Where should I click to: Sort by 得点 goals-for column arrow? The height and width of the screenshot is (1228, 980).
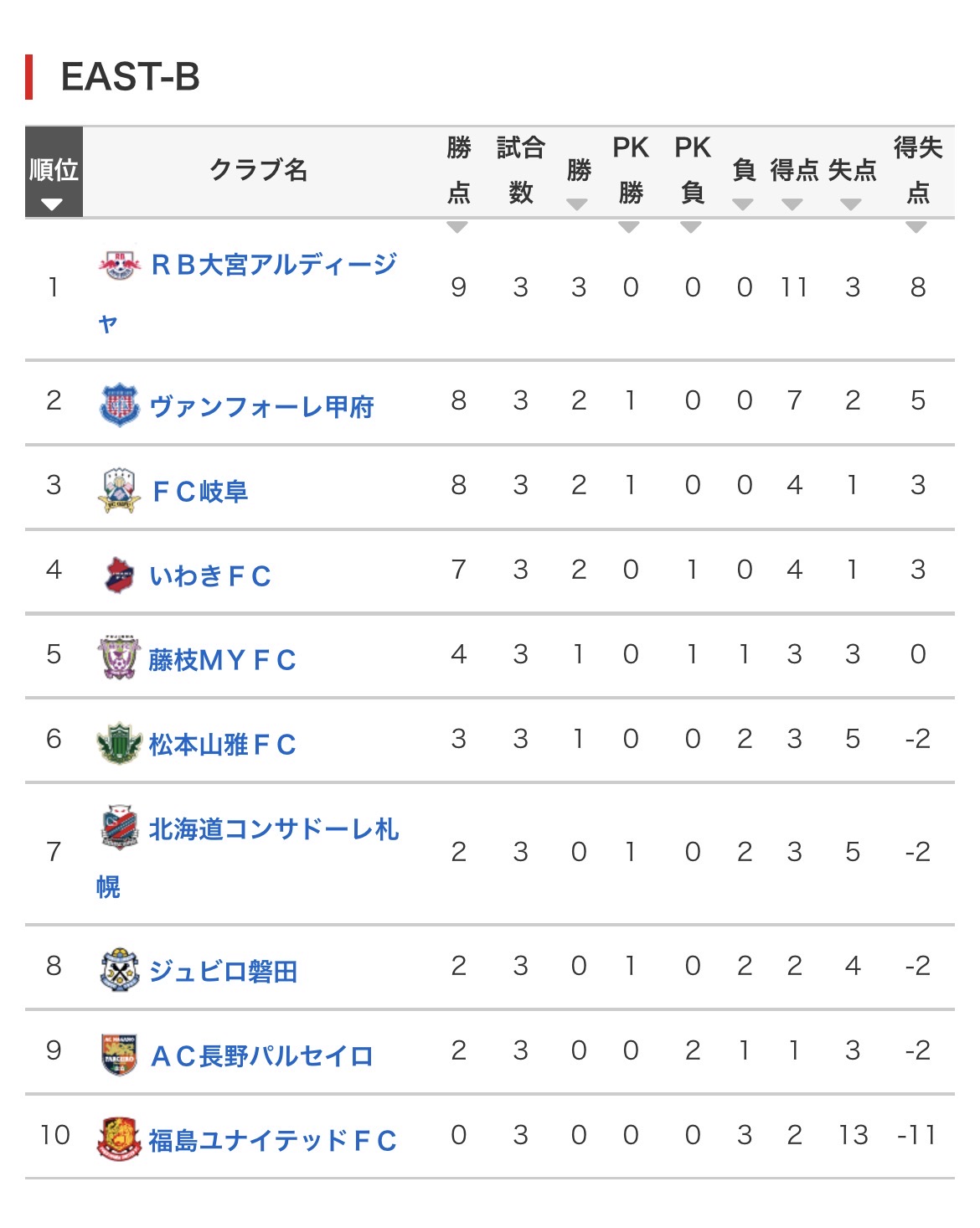[x=792, y=204]
